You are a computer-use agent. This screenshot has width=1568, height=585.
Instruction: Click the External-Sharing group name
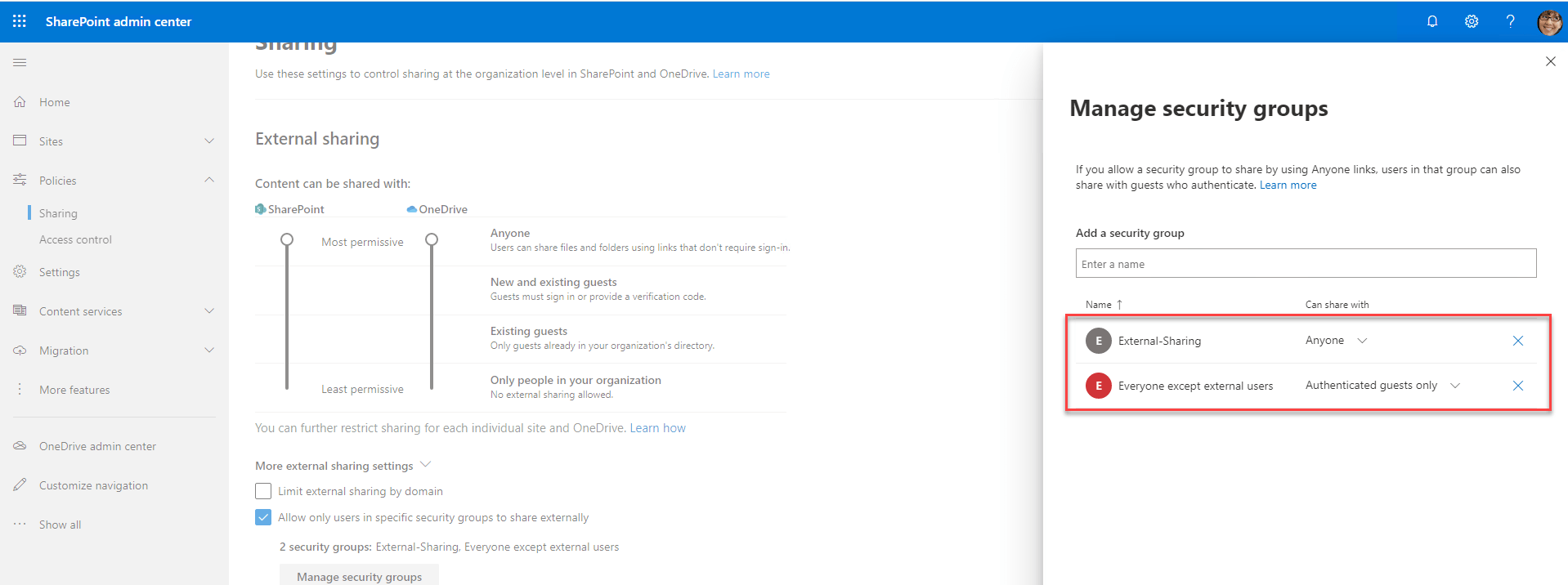tap(1159, 341)
